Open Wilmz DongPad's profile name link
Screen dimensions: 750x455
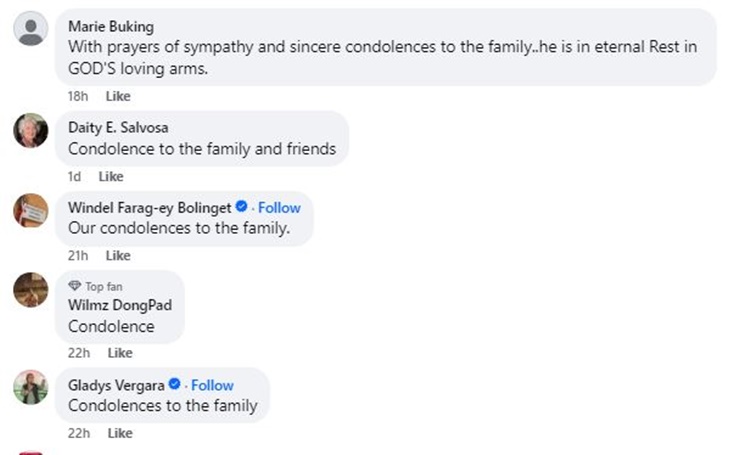point(119,305)
